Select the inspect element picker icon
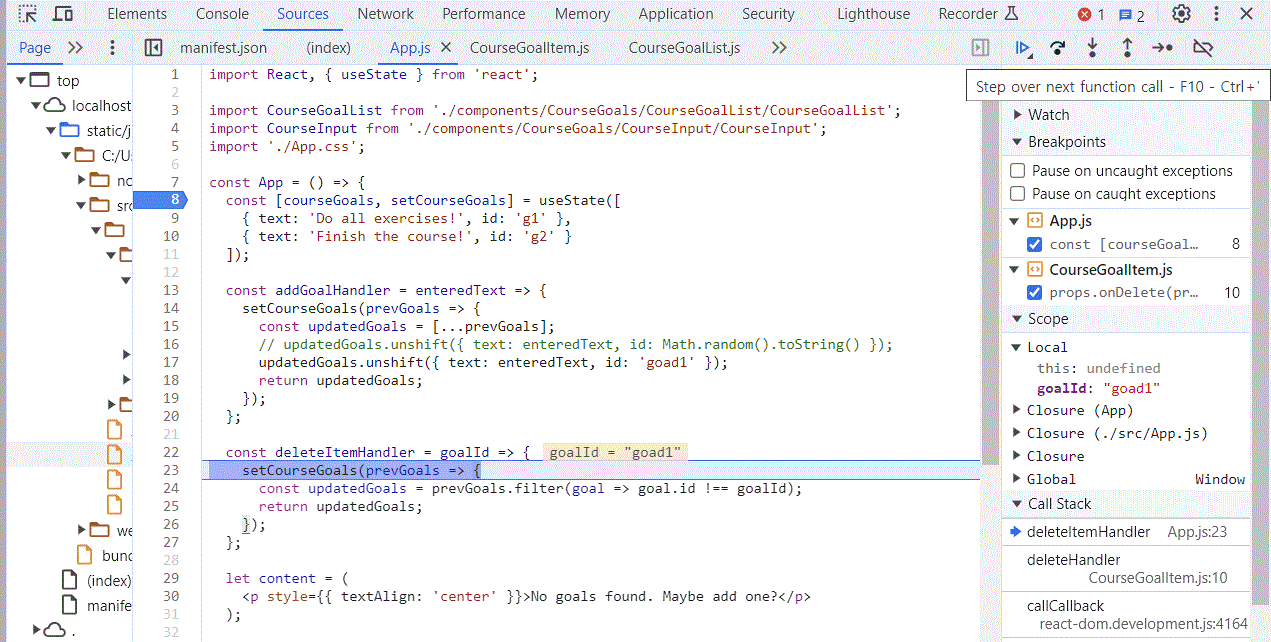Screen dimensions: 1271x642 [x=28, y=14]
